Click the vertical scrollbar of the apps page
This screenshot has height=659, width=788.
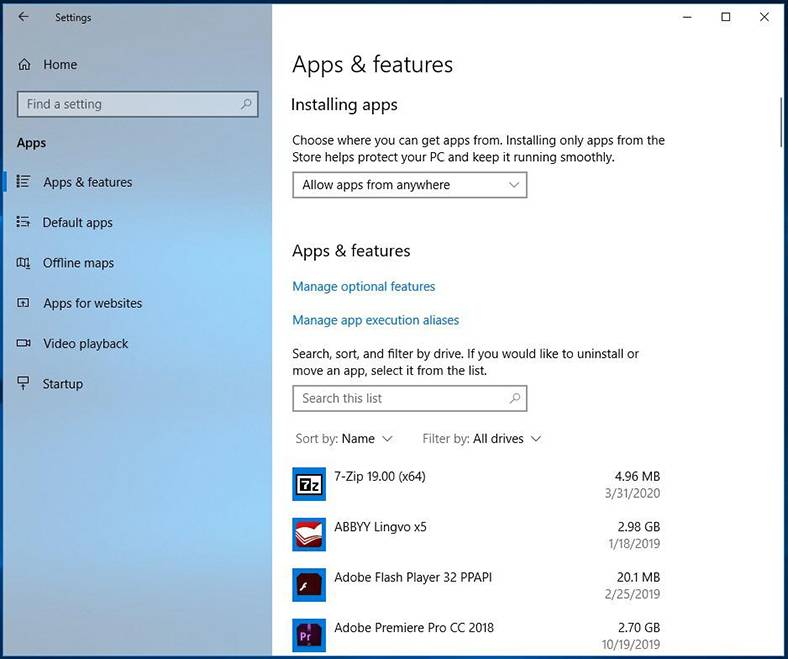(x=781, y=122)
